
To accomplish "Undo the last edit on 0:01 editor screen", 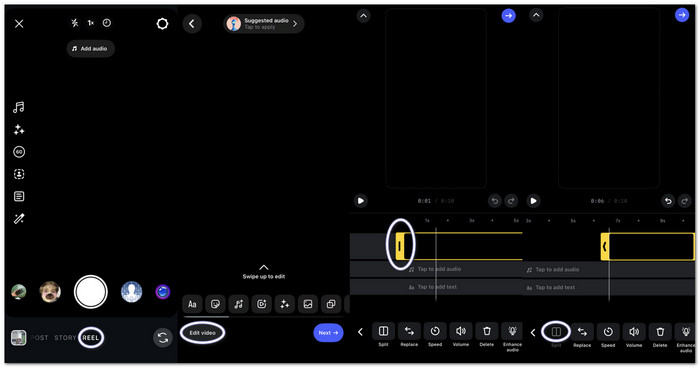I will (x=495, y=201).
